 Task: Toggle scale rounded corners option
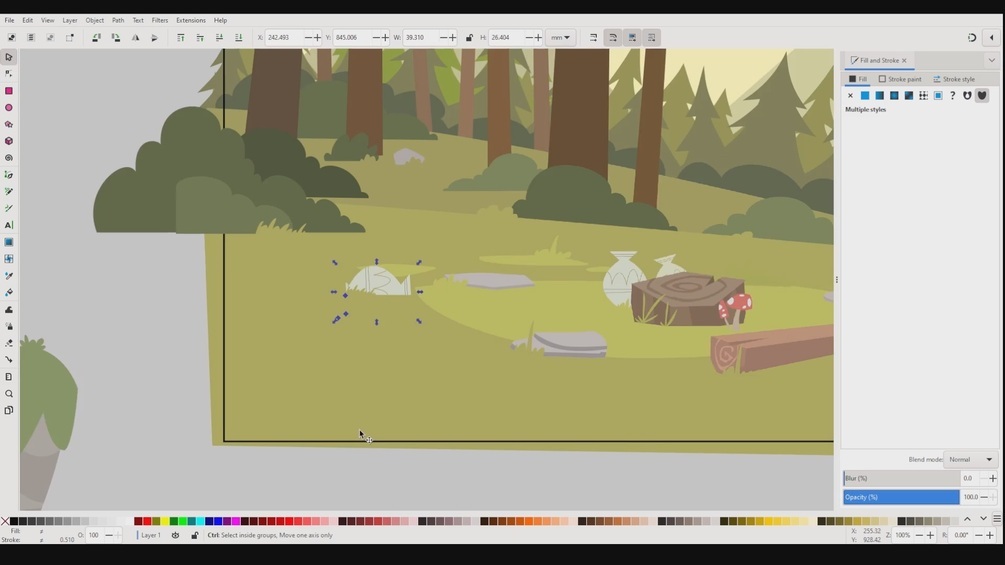(613, 38)
